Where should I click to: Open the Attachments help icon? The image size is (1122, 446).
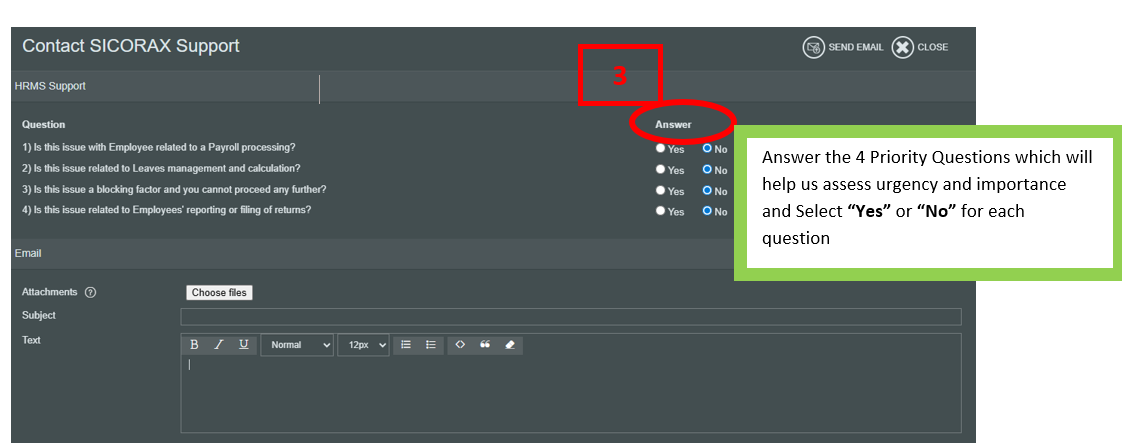coord(90,292)
